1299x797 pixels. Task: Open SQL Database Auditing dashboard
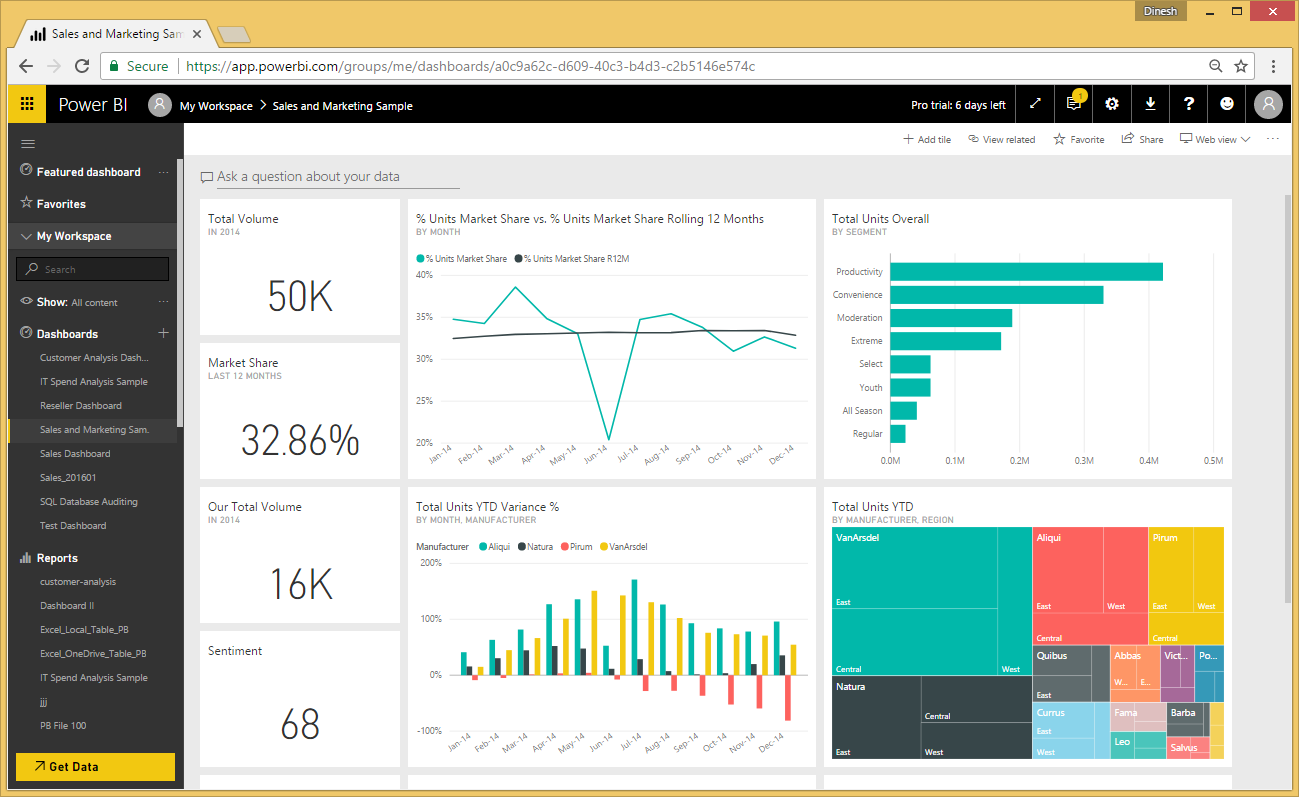pyautogui.click(x=89, y=501)
